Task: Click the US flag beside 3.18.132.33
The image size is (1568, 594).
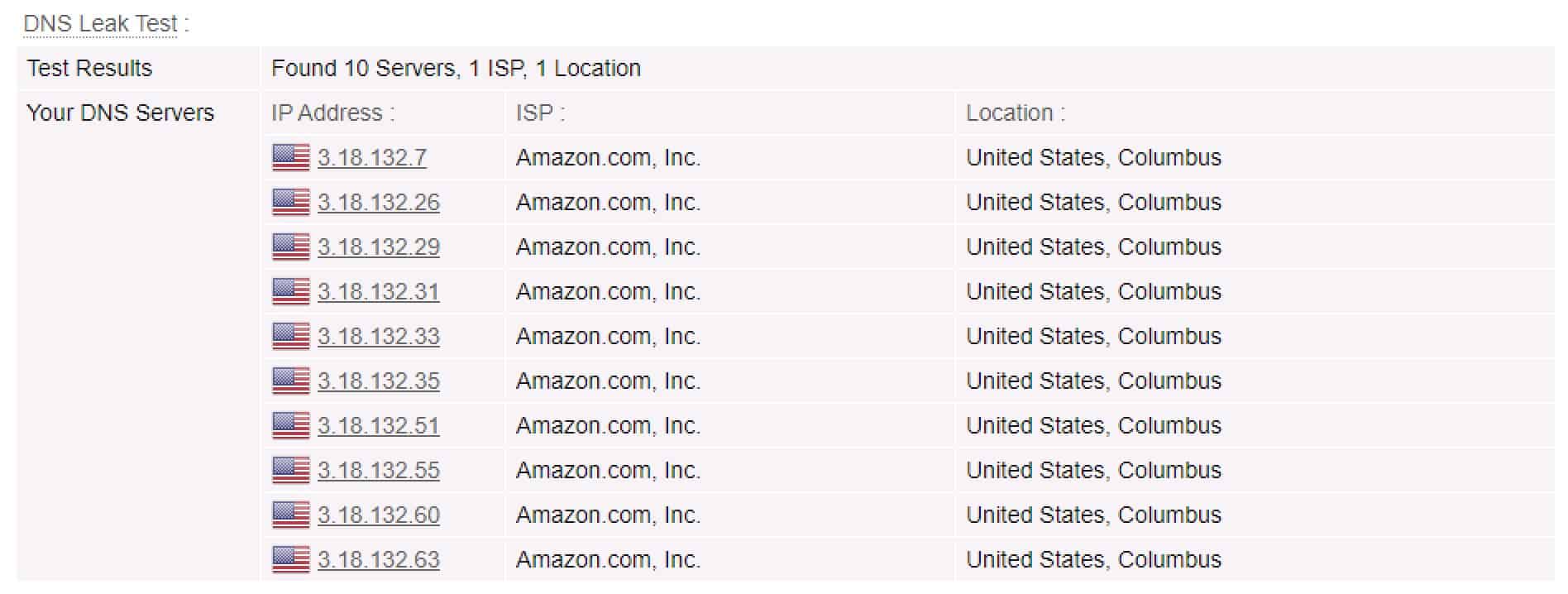Action: [x=291, y=336]
